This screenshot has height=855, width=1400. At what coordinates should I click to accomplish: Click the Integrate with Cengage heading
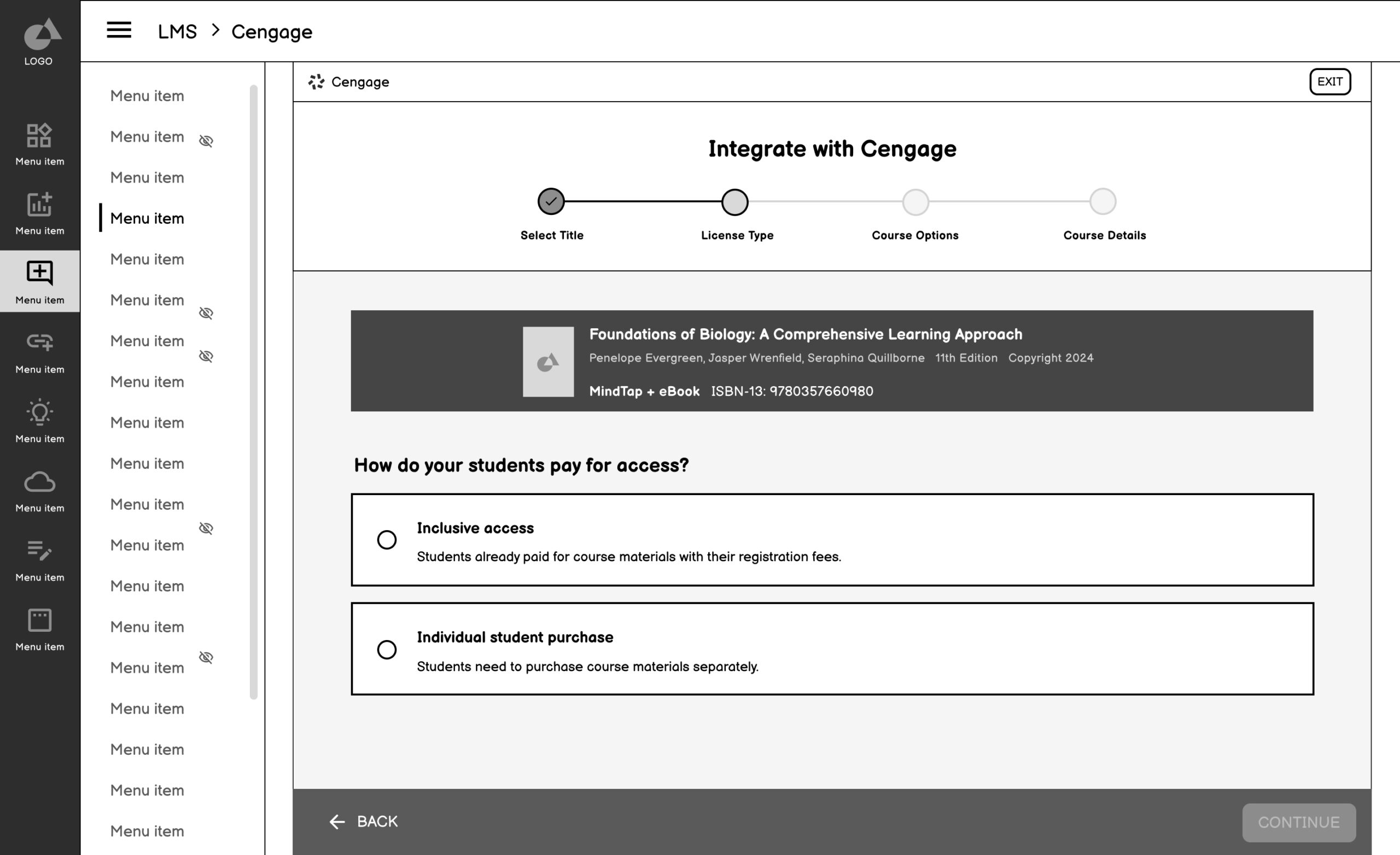point(832,149)
